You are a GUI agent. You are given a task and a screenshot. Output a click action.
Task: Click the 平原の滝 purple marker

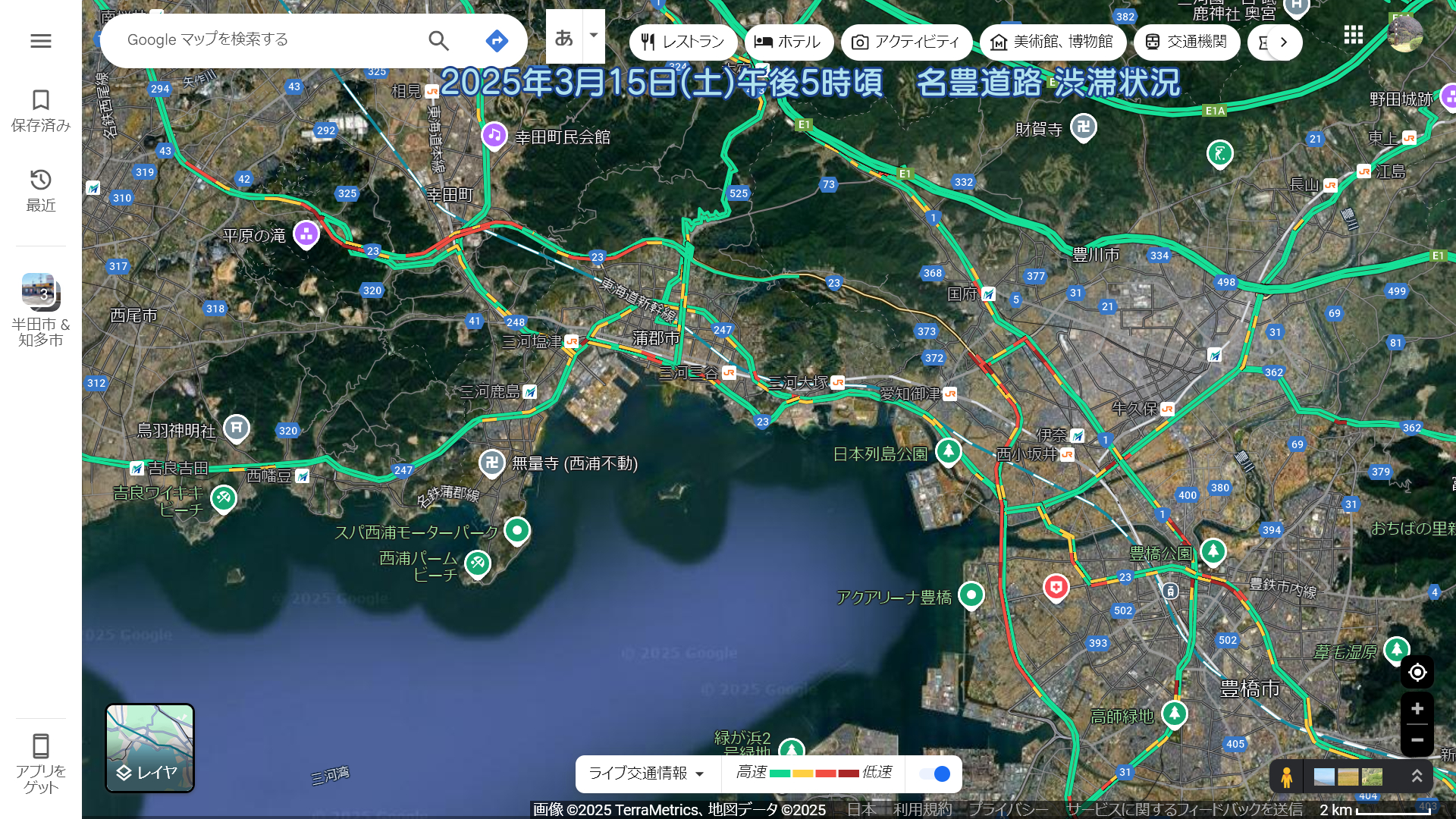coord(306,234)
